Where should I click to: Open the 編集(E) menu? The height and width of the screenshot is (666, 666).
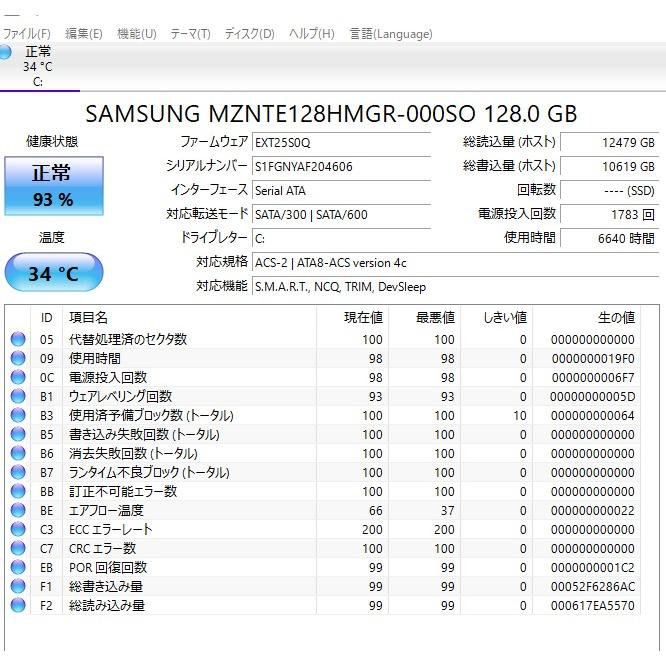tap(84, 34)
